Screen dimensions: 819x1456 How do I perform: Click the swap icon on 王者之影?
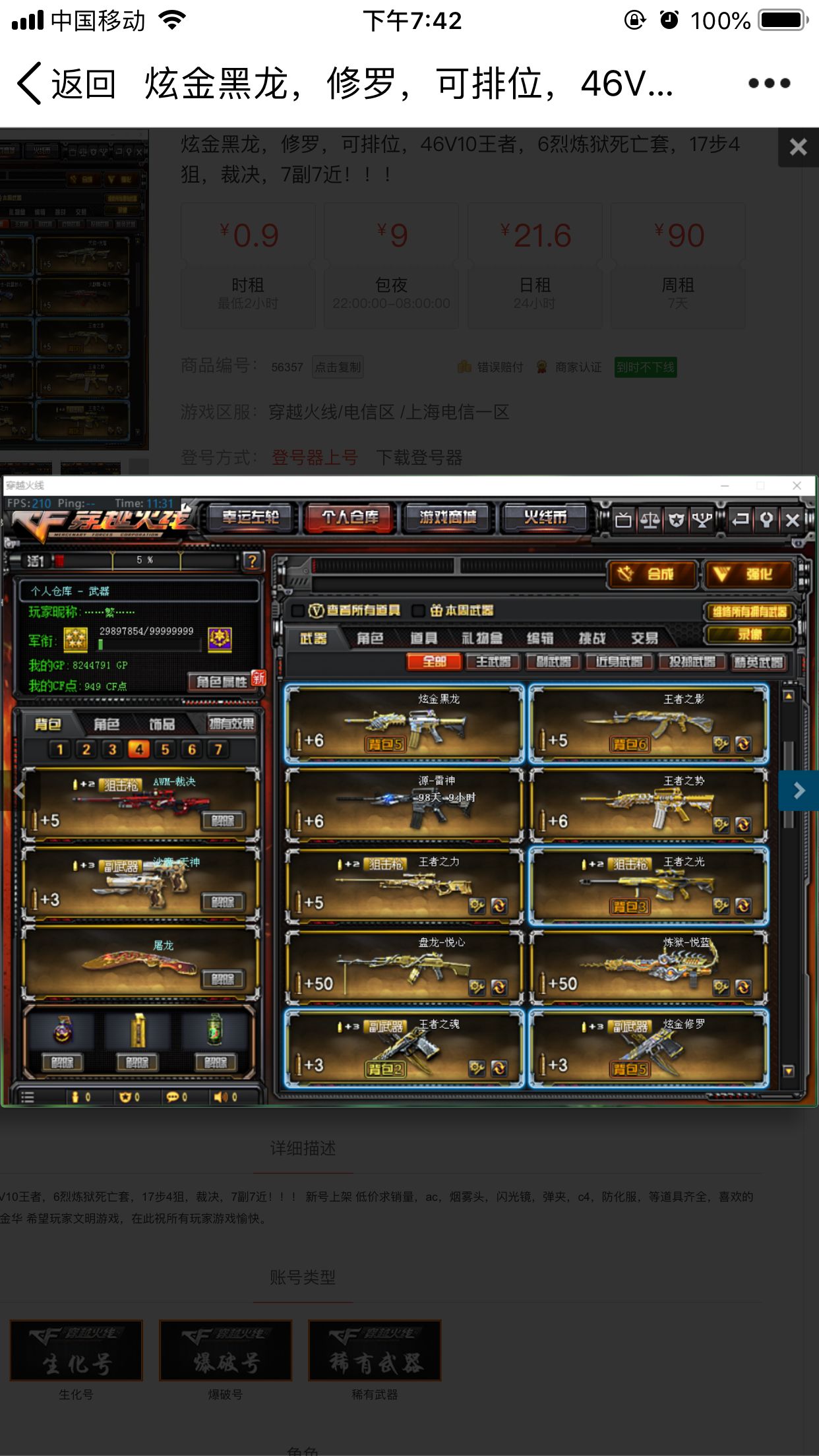(x=743, y=744)
